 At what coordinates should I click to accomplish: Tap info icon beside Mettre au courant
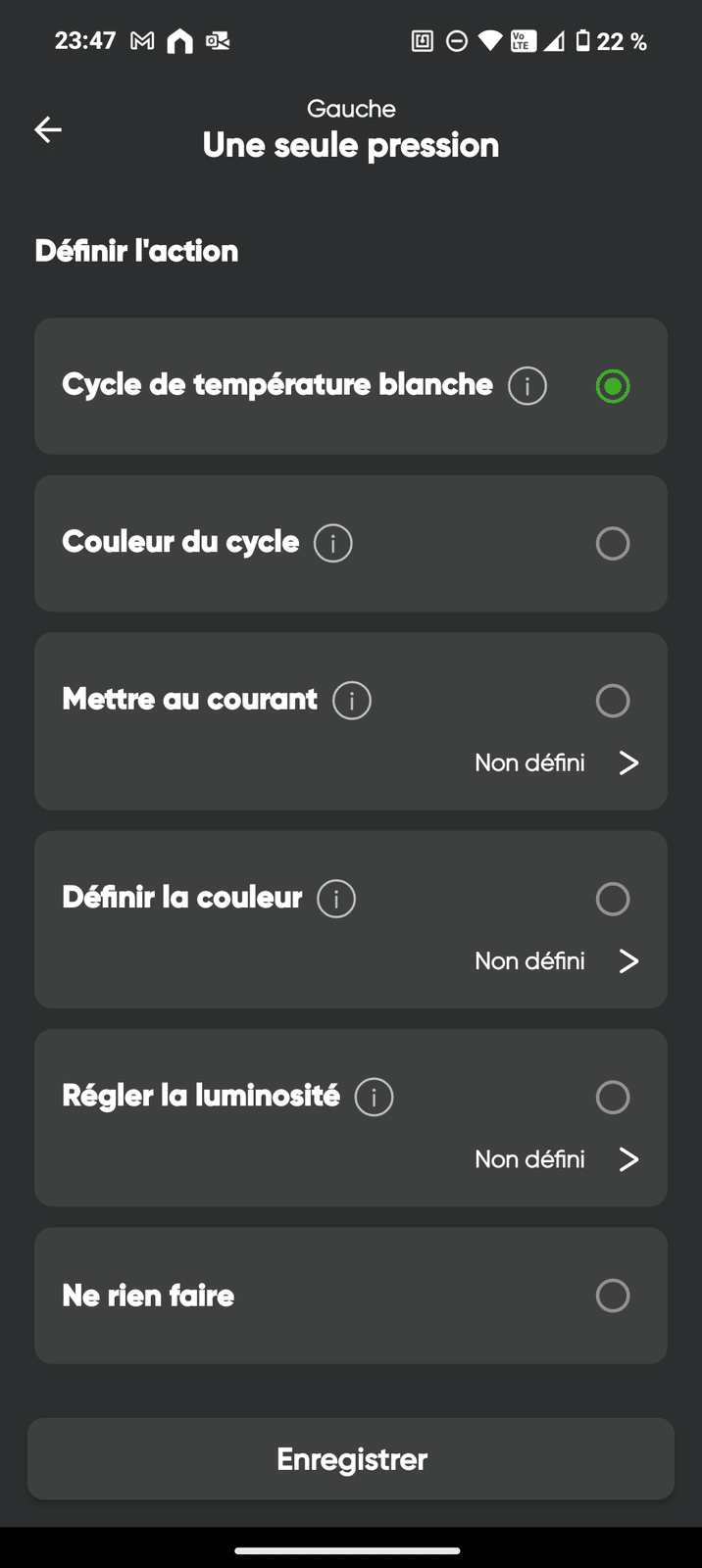(352, 701)
